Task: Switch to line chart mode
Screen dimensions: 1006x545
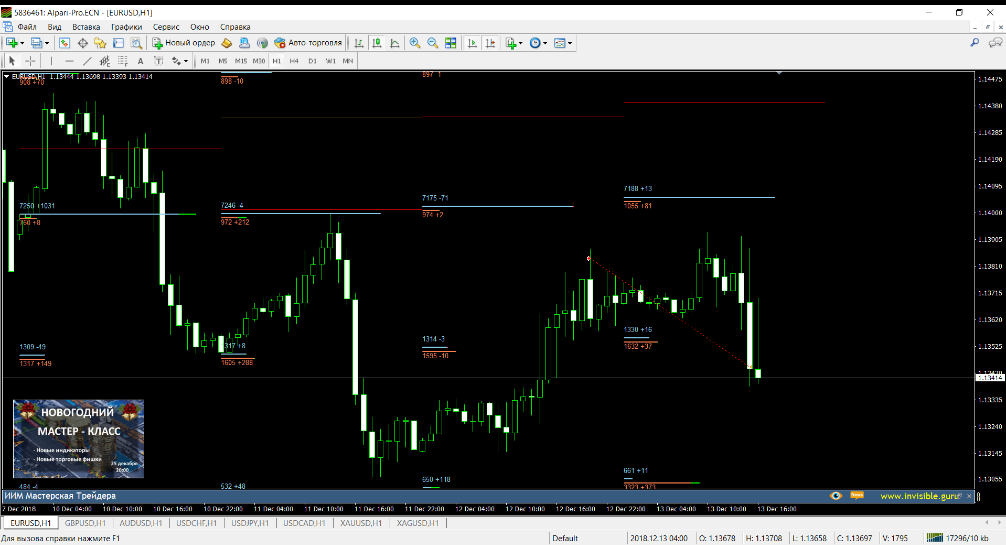Action: pos(395,43)
